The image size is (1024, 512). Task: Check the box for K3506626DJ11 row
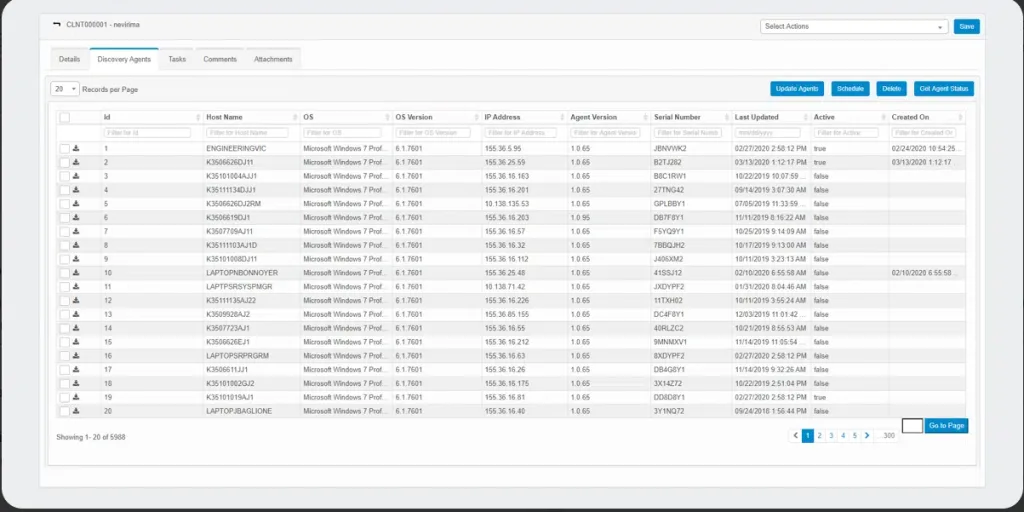pos(65,163)
